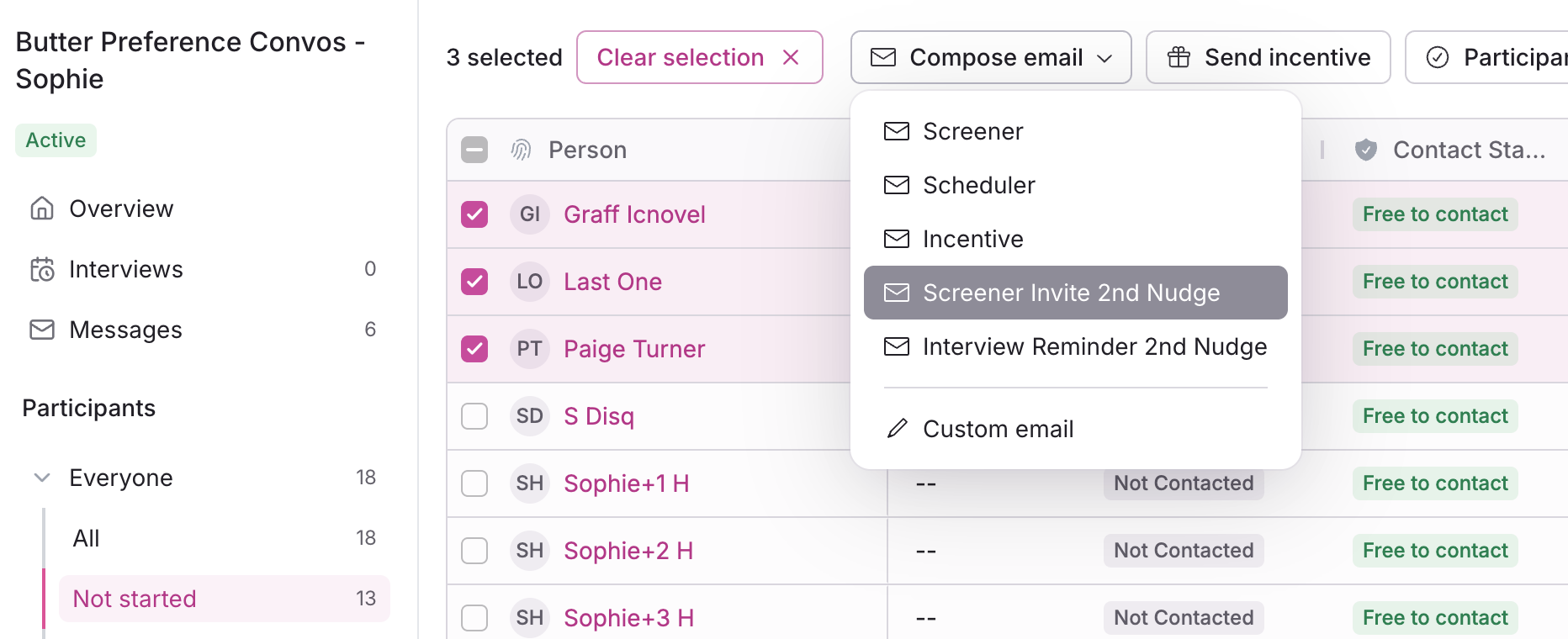Click the pencil icon for Custom email
Image resolution: width=1568 pixels, height=639 pixels.
pos(897,429)
